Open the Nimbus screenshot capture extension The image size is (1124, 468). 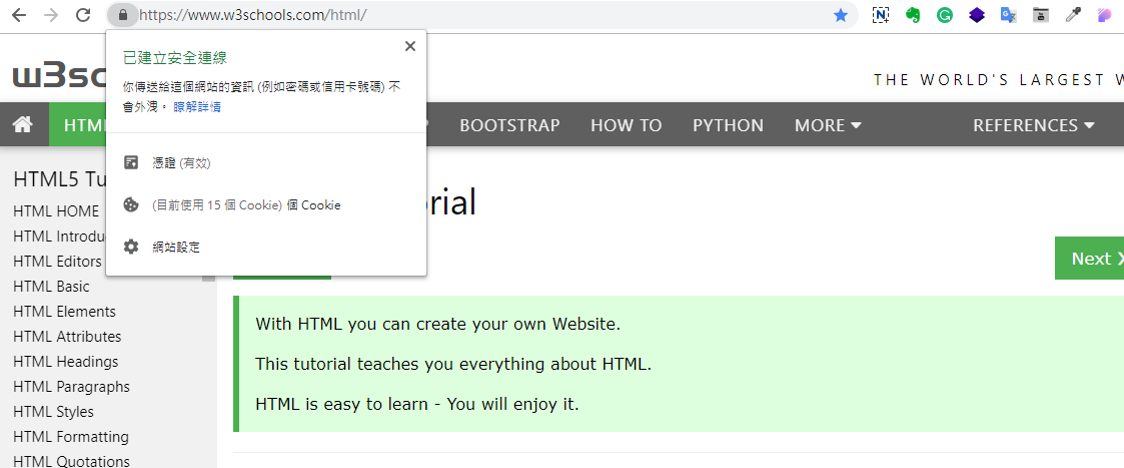pyautogui.click(x=880, y=15)
